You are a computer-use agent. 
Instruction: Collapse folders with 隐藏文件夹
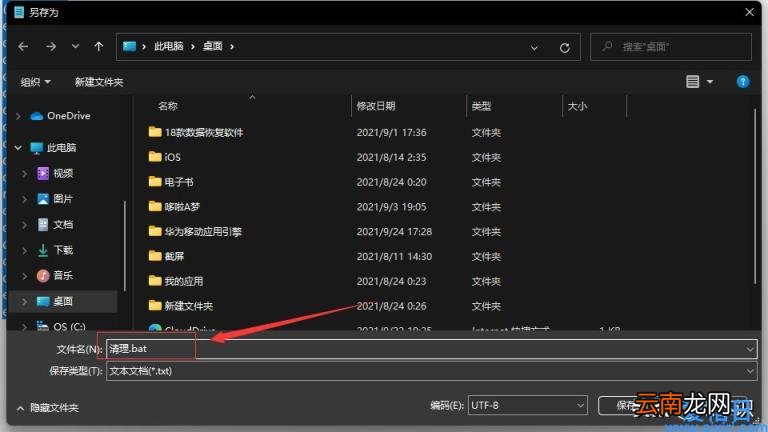48,408
